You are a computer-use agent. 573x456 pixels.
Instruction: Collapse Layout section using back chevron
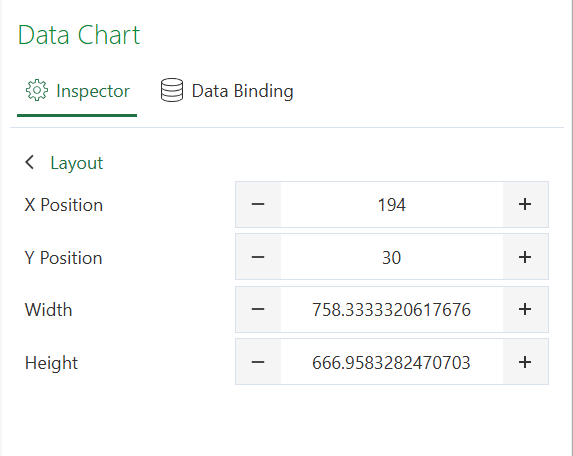click(30, 162)
